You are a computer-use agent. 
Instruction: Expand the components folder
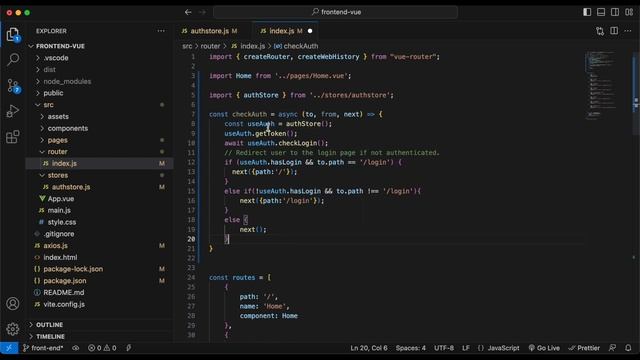pyautogui.click(x=67, y=129)
